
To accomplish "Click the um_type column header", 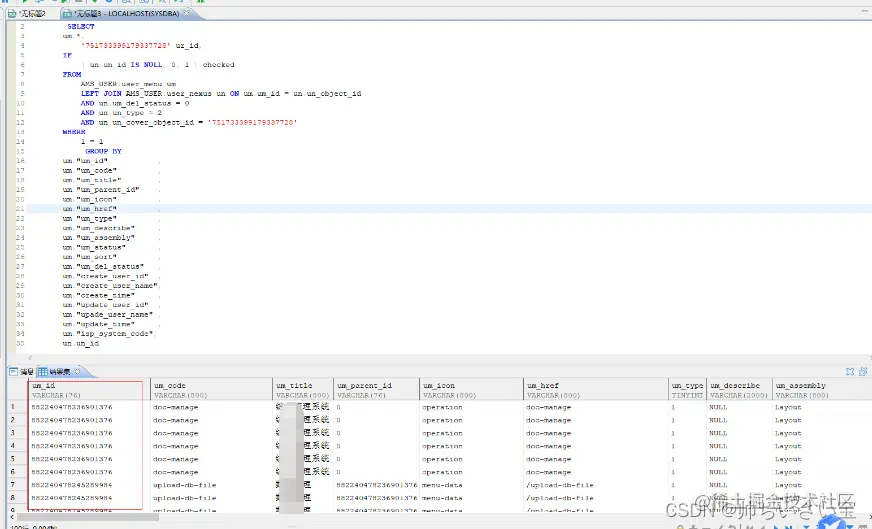I will pos(687,389).
